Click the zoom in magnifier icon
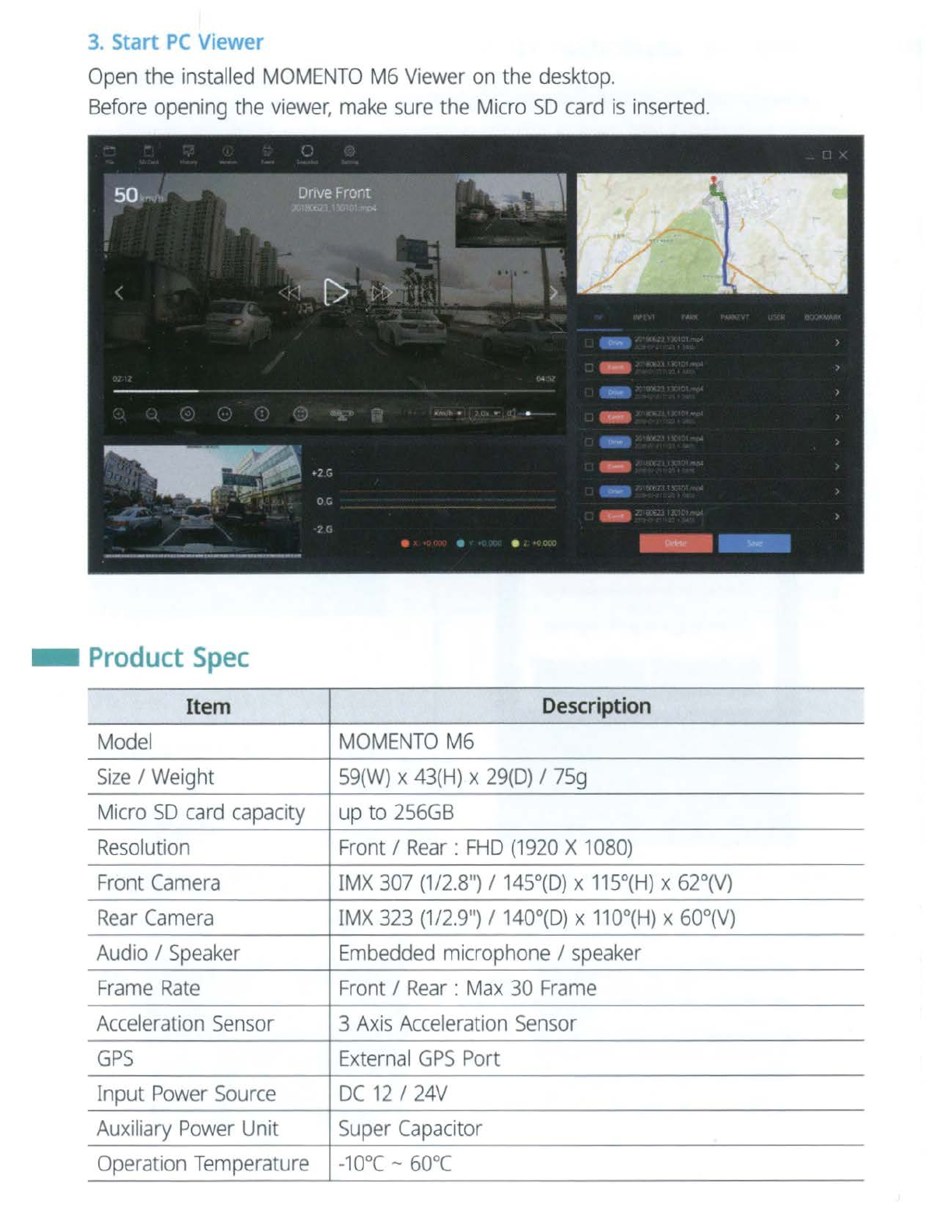Image resolution: width=952 pixels, height=1232 pixels. click(120, 415)
